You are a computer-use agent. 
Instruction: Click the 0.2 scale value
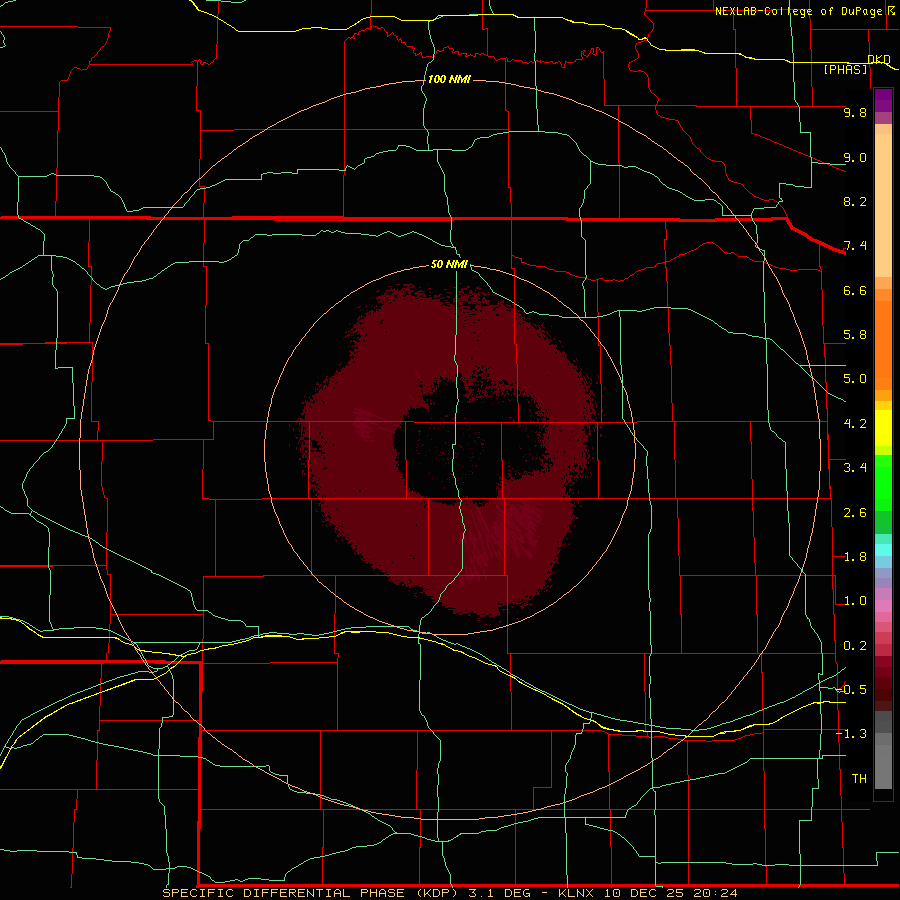point(855,646)
